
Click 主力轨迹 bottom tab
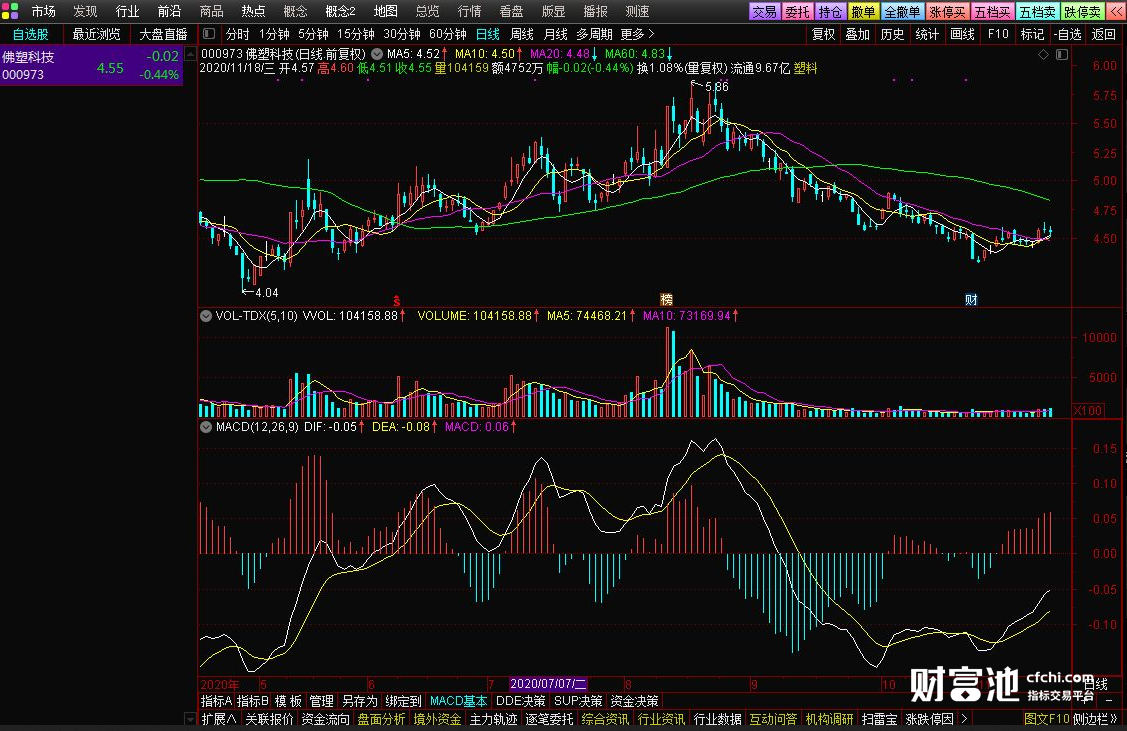point(494,719)
